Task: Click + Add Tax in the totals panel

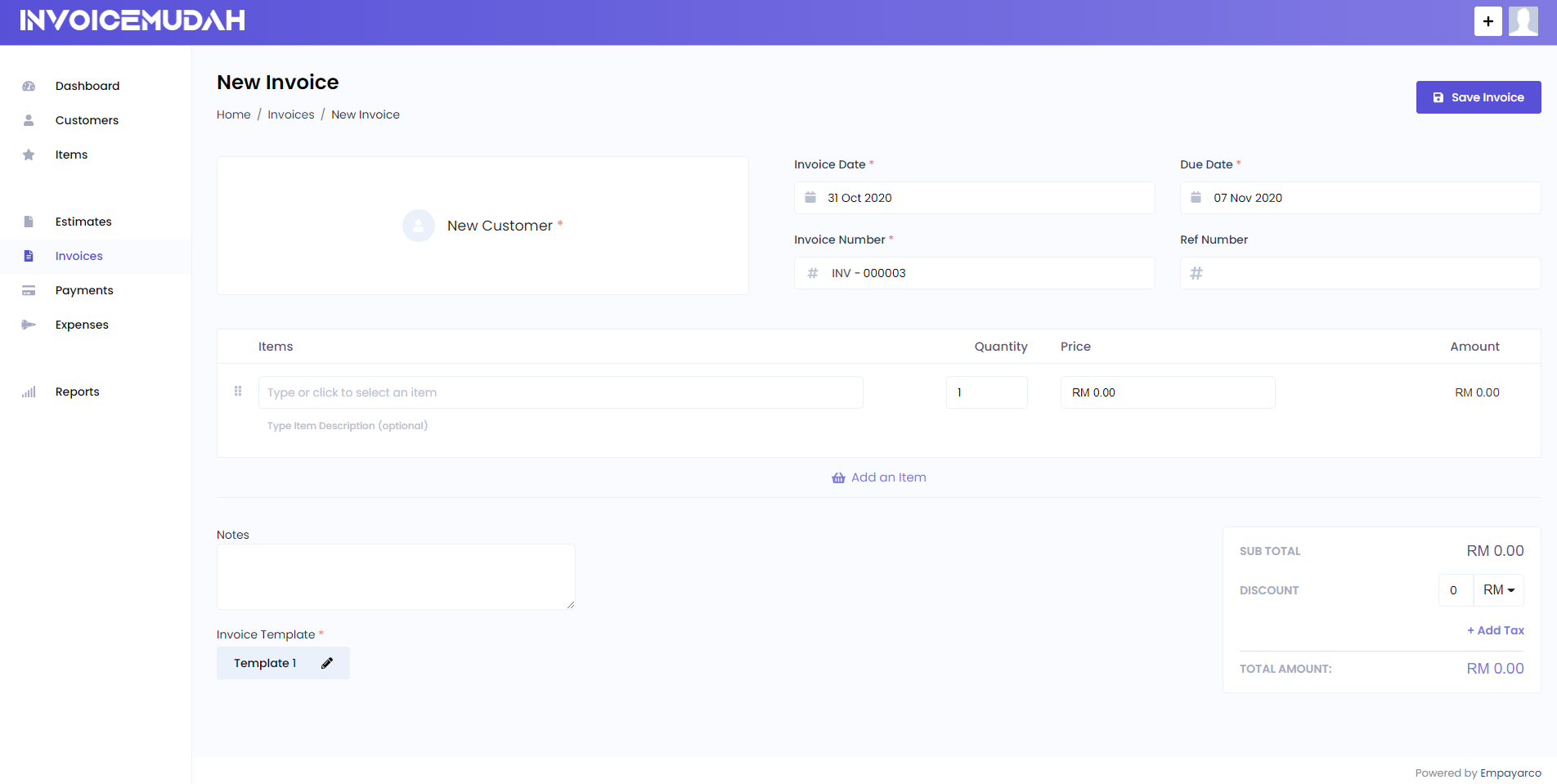Action: [1496, 629]
